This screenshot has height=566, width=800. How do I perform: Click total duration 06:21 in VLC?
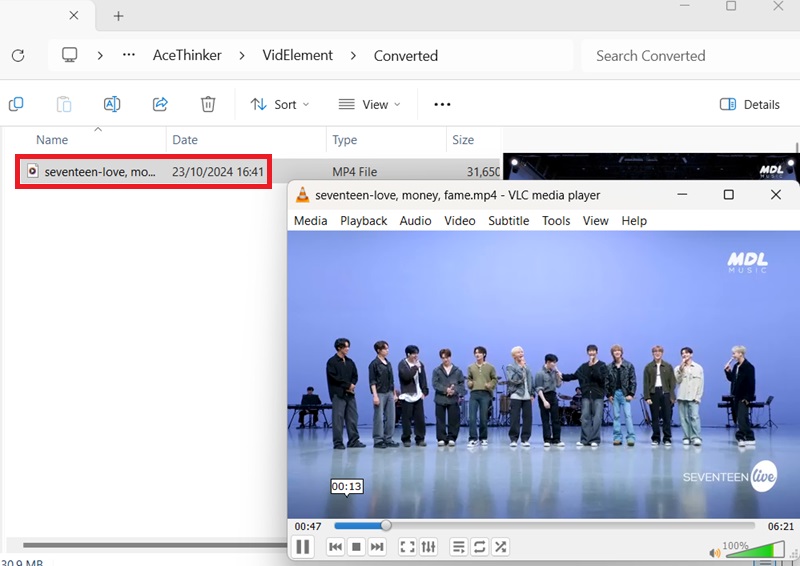(x=781, y=526)
